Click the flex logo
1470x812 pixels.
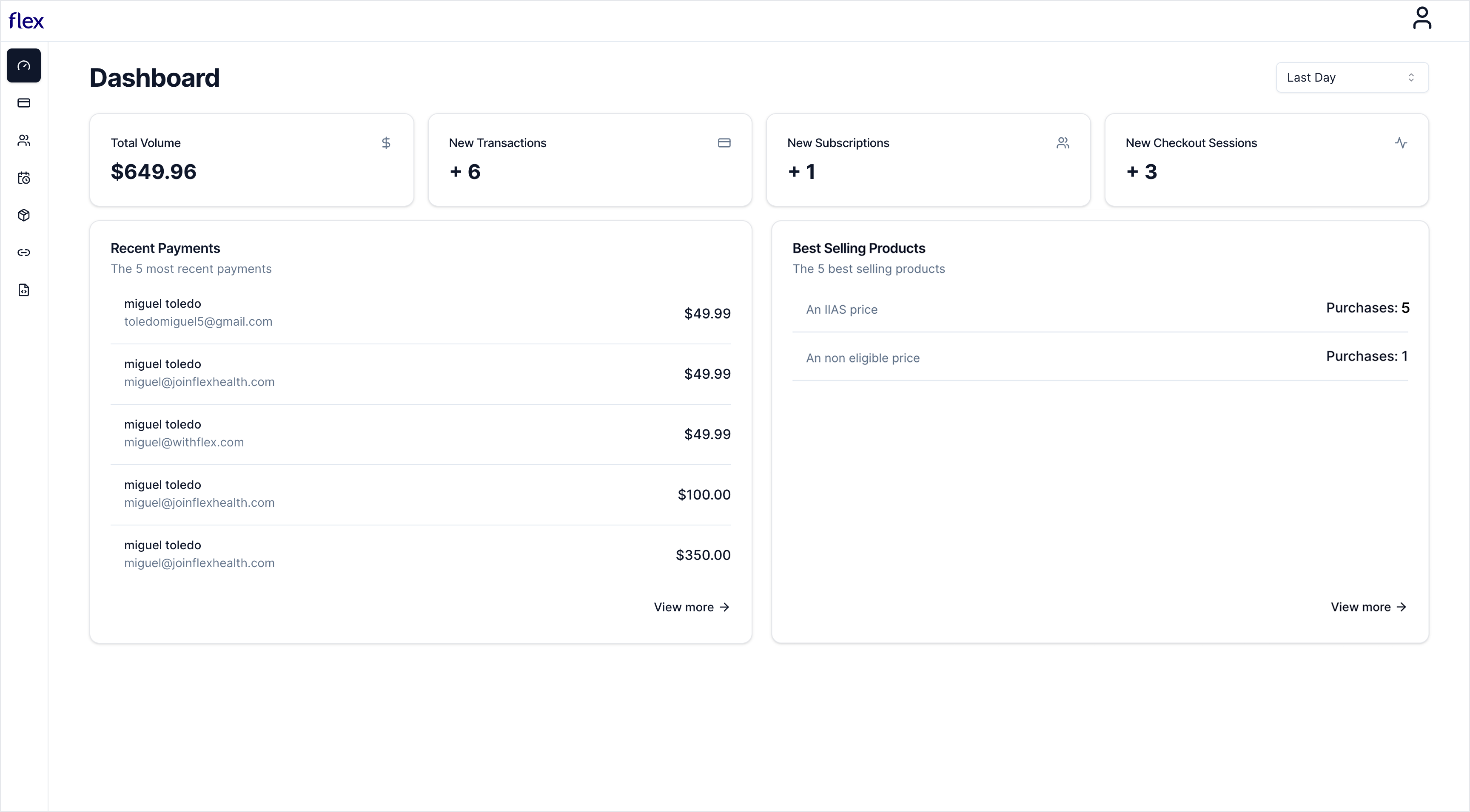point(26,21)
